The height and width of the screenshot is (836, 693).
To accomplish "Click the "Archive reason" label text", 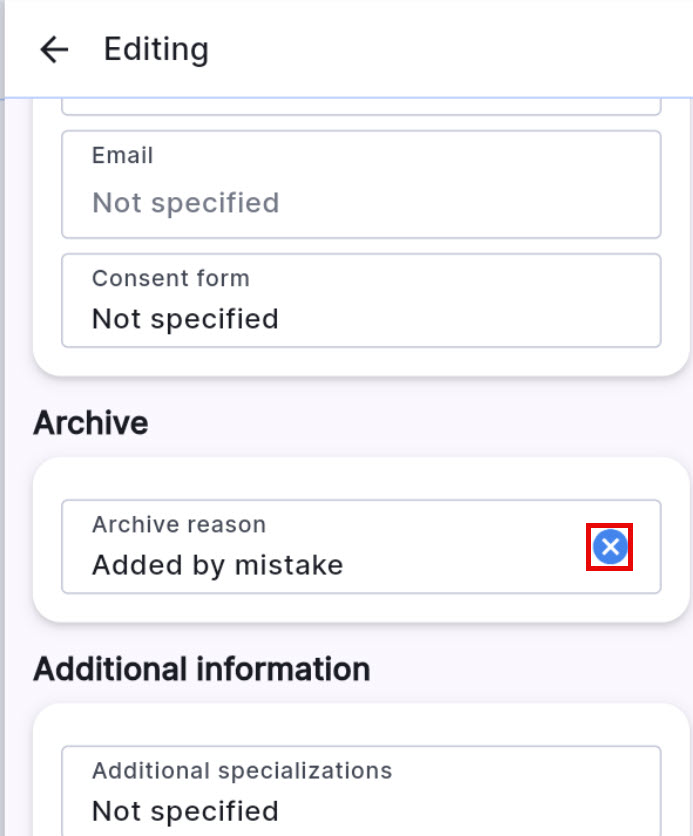I will [178, 524].
